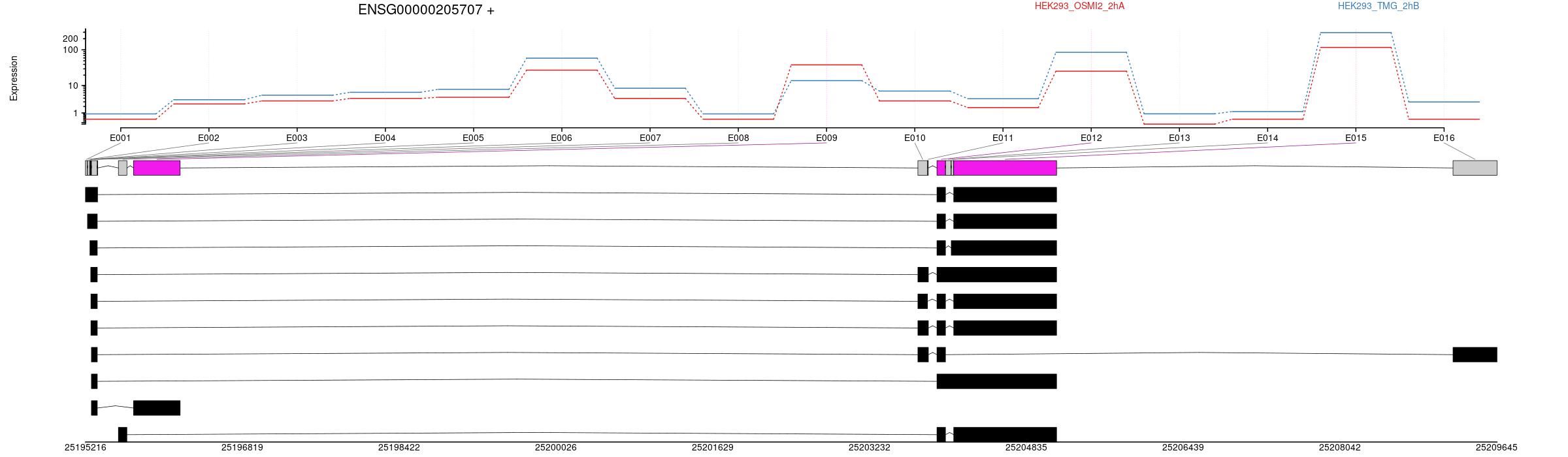Click the black transcript exon under the far-right gray box

click(x=1475, y=355)
